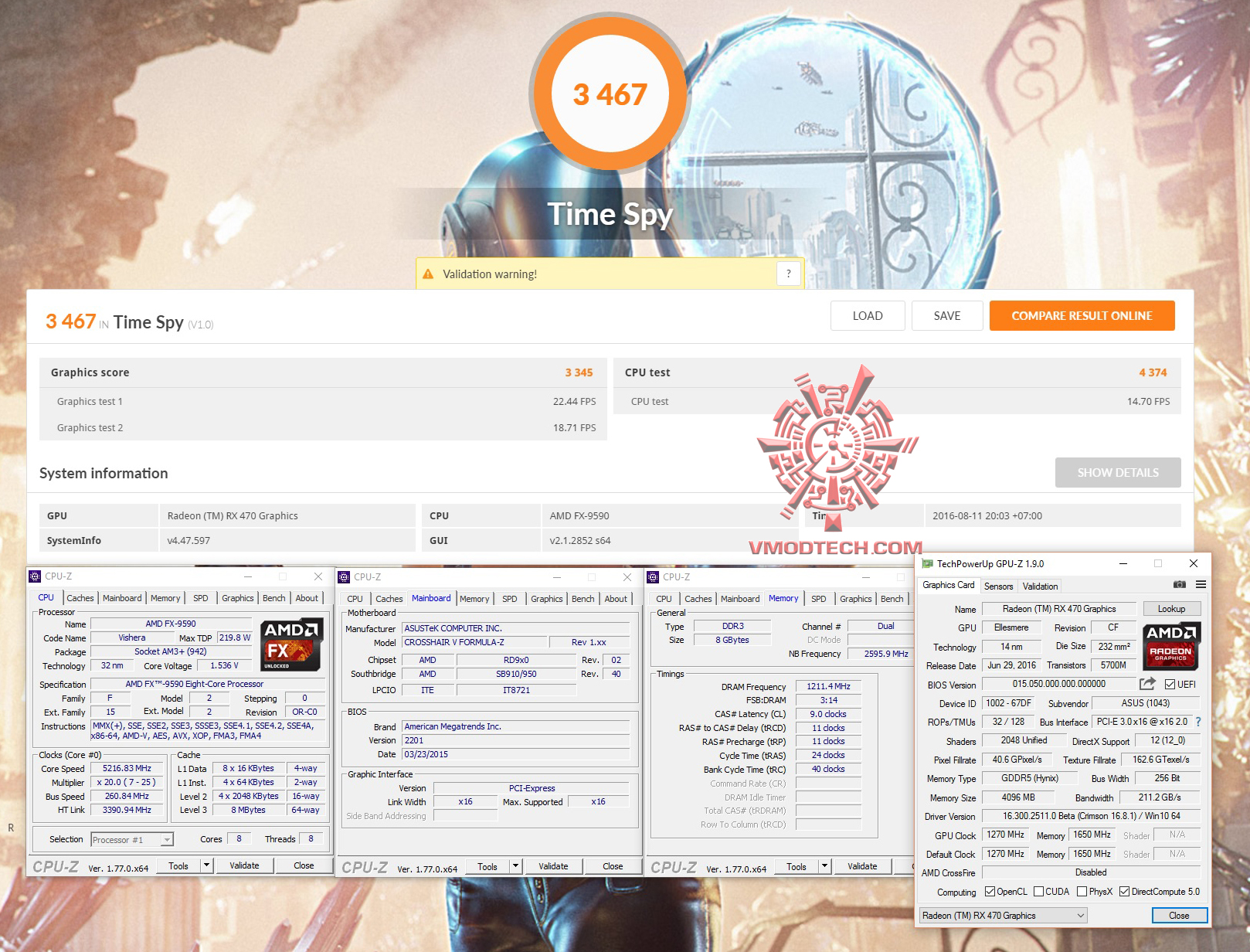Image resolution: width=1250 pixels, height=952 pixels.
Task: Click the Lookup button in GPU-Z
Action: point(1171,609)
